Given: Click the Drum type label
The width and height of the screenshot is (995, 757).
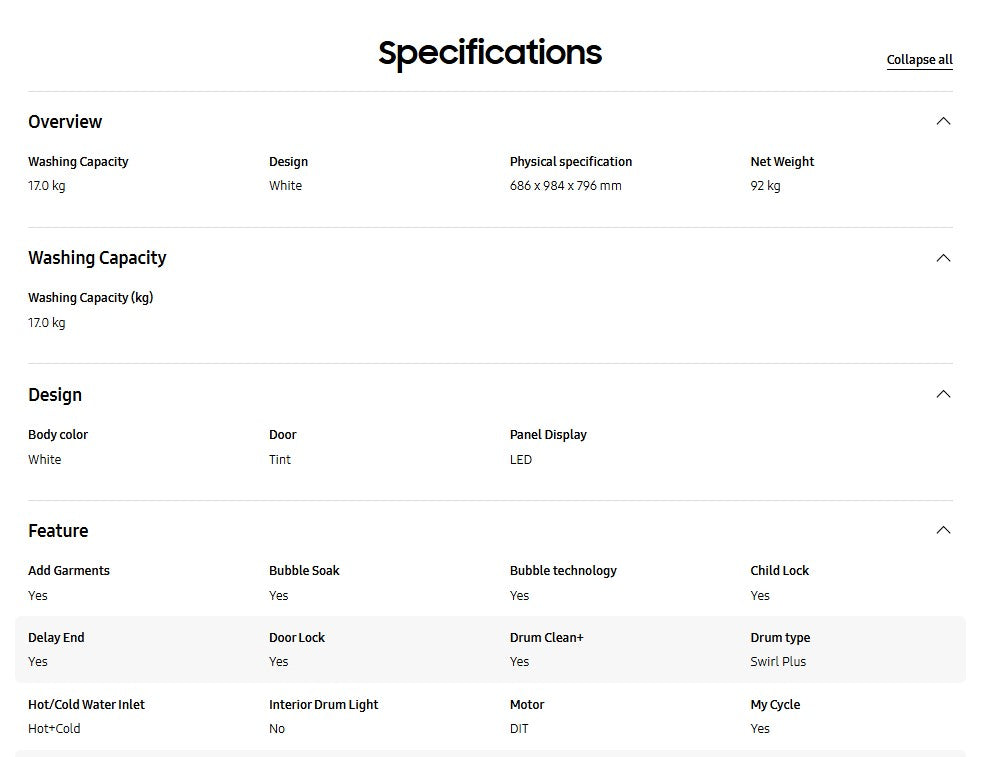Looking at the screenshot, I should (780, 638).
